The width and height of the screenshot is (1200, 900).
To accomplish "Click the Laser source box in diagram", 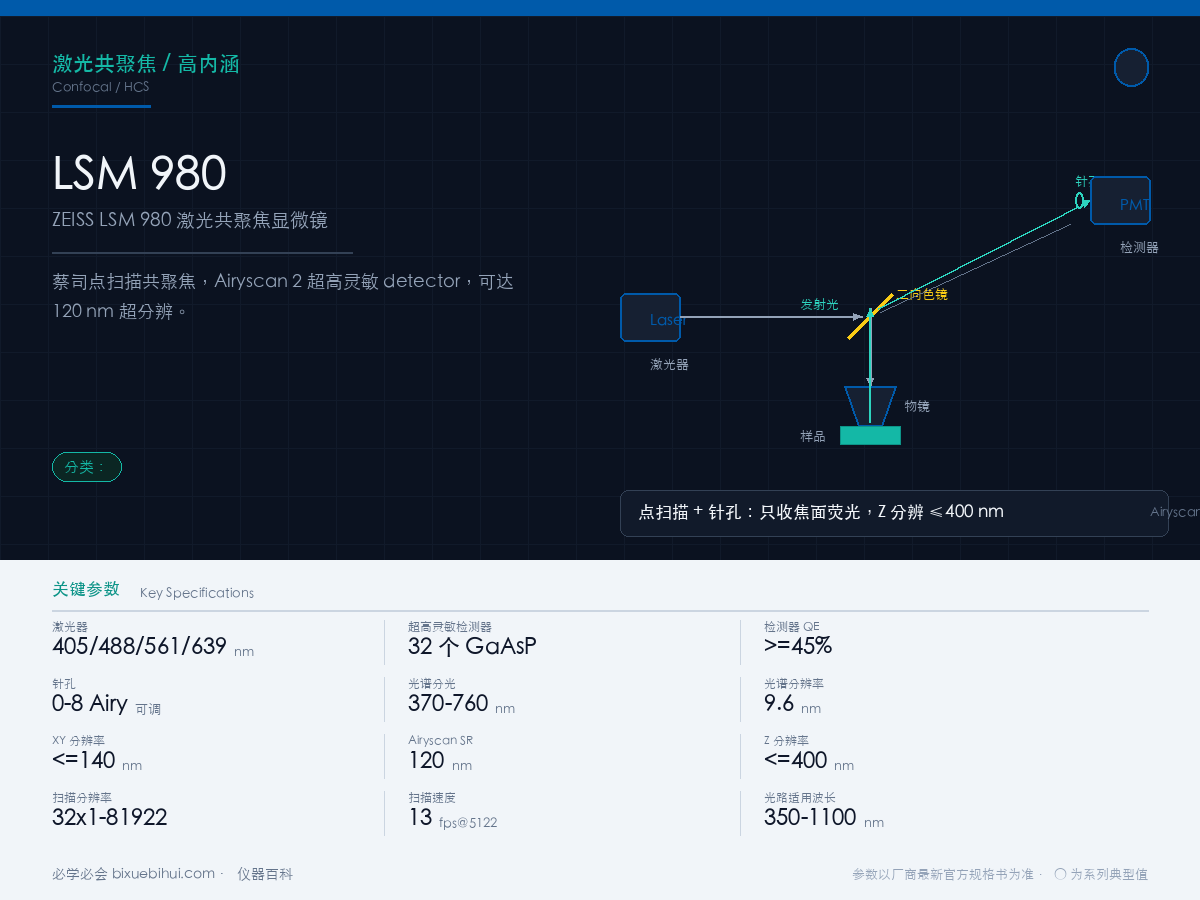I will tap(651, 318).
